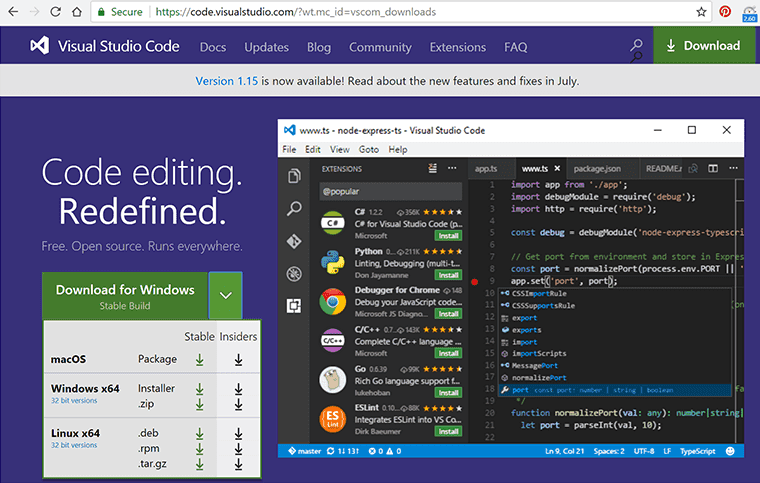
Task: Click Download for Windows Stable Build
Action: pos(125,296)
